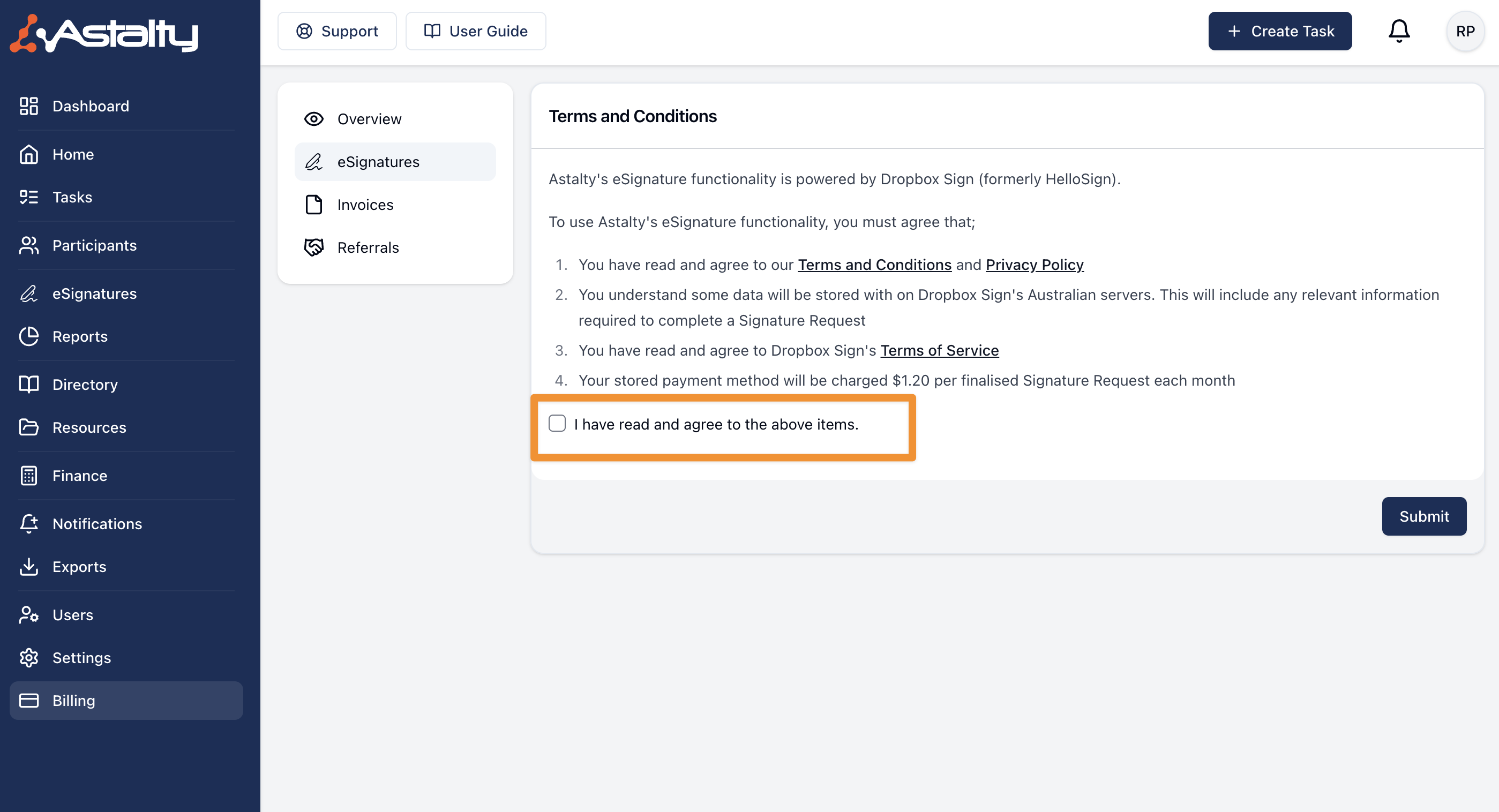Image resolution: width=1499 pixels, height=812 pixels.
Task: Open the Privacy Policy link
Action: click(x=1034, y=265)
